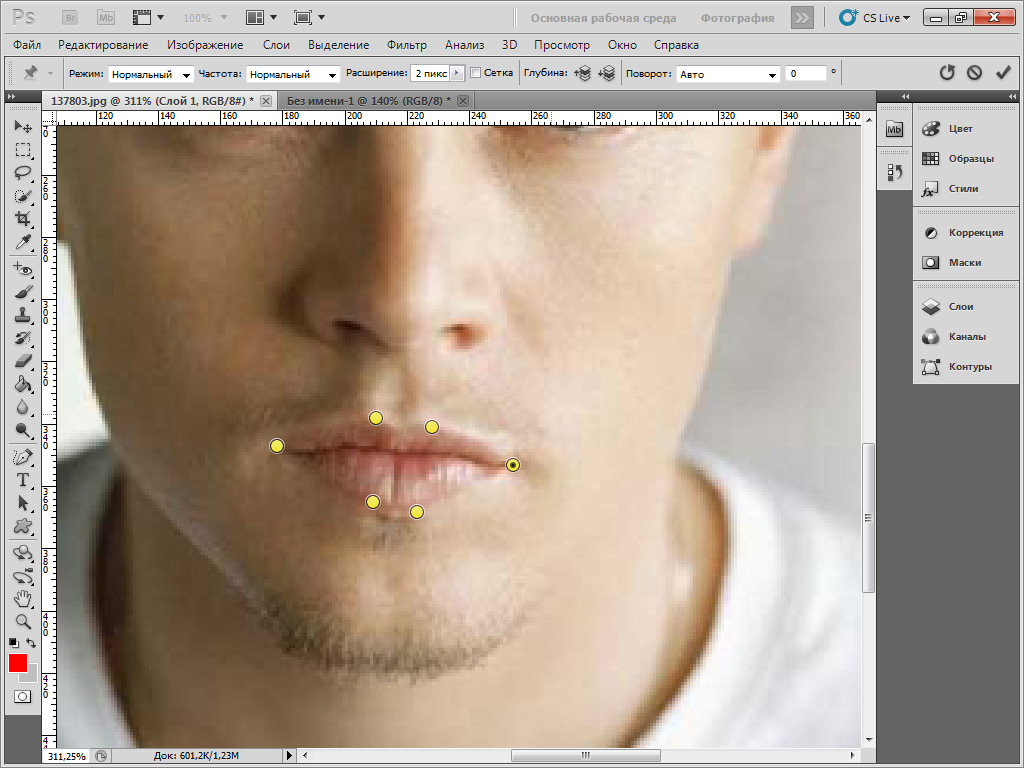Select the Crop tool

pos(23,219)
